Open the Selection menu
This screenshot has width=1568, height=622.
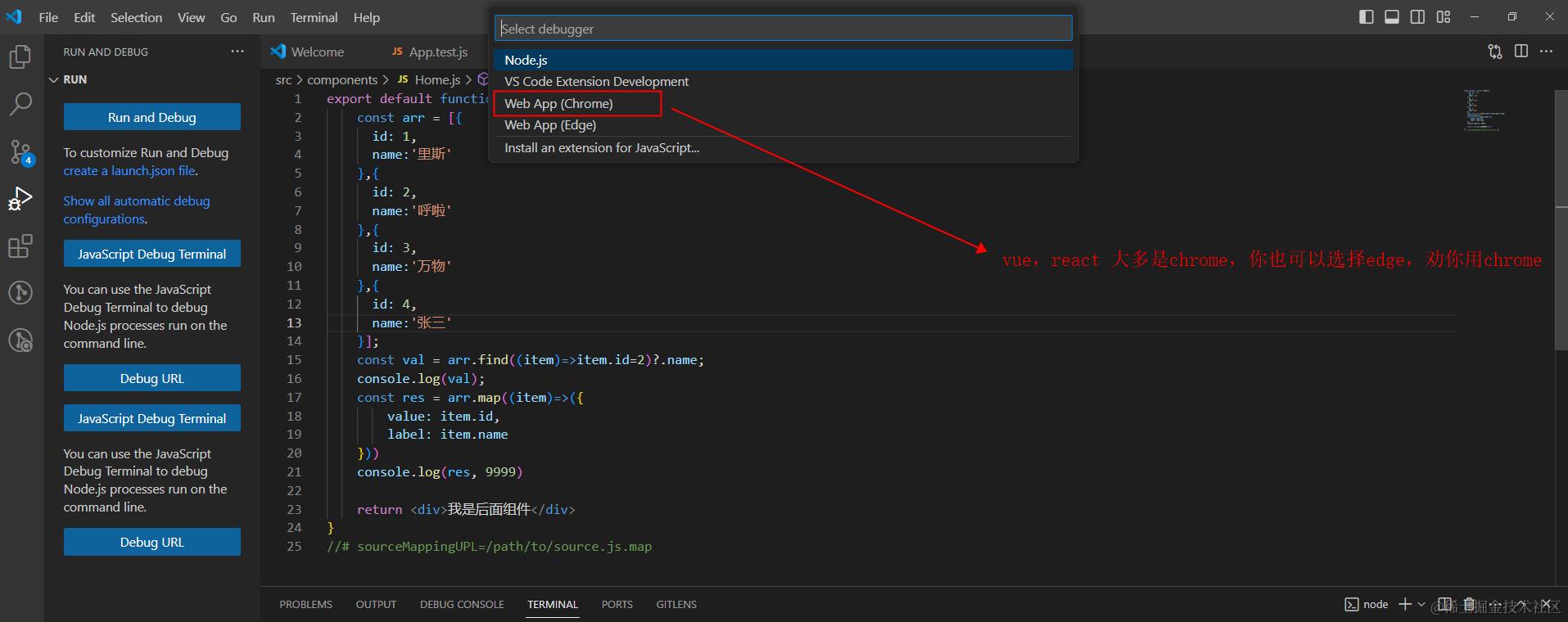[136, 17]
